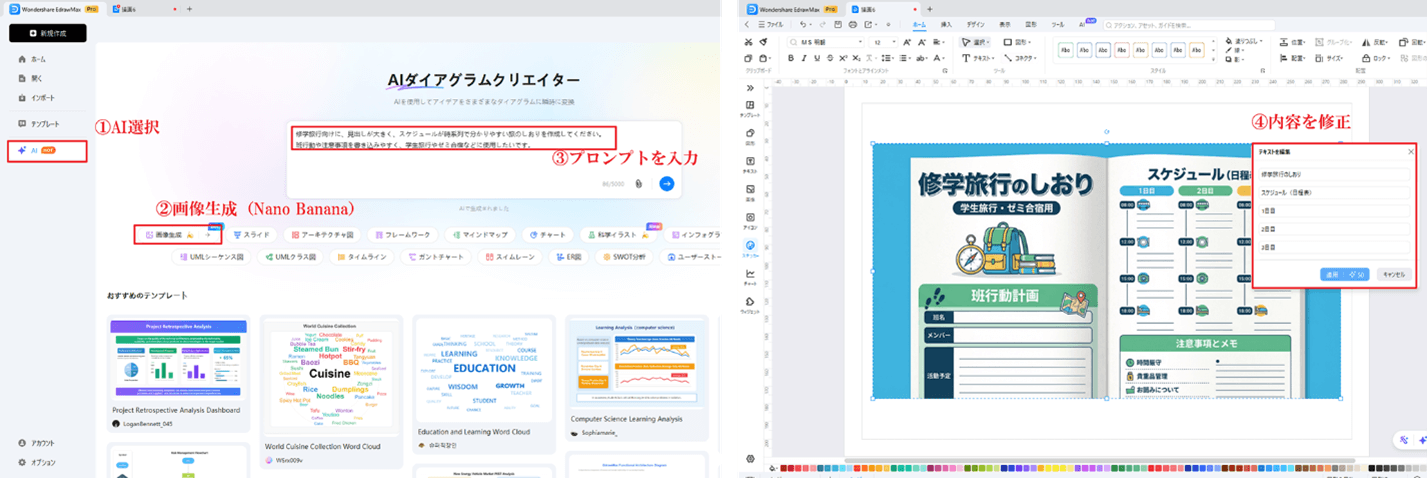Toggle underline formatting
Image resolution: width=1427 pixels, height=478 pixels.
(x=817, y=59)
